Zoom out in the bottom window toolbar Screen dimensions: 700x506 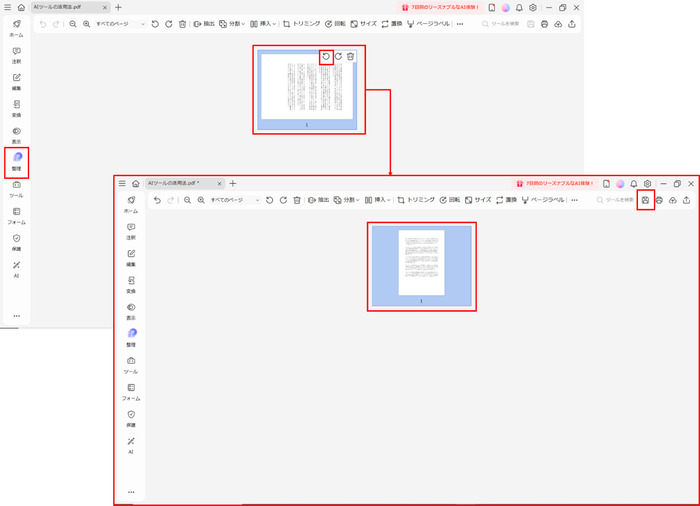tap(188, 200)
